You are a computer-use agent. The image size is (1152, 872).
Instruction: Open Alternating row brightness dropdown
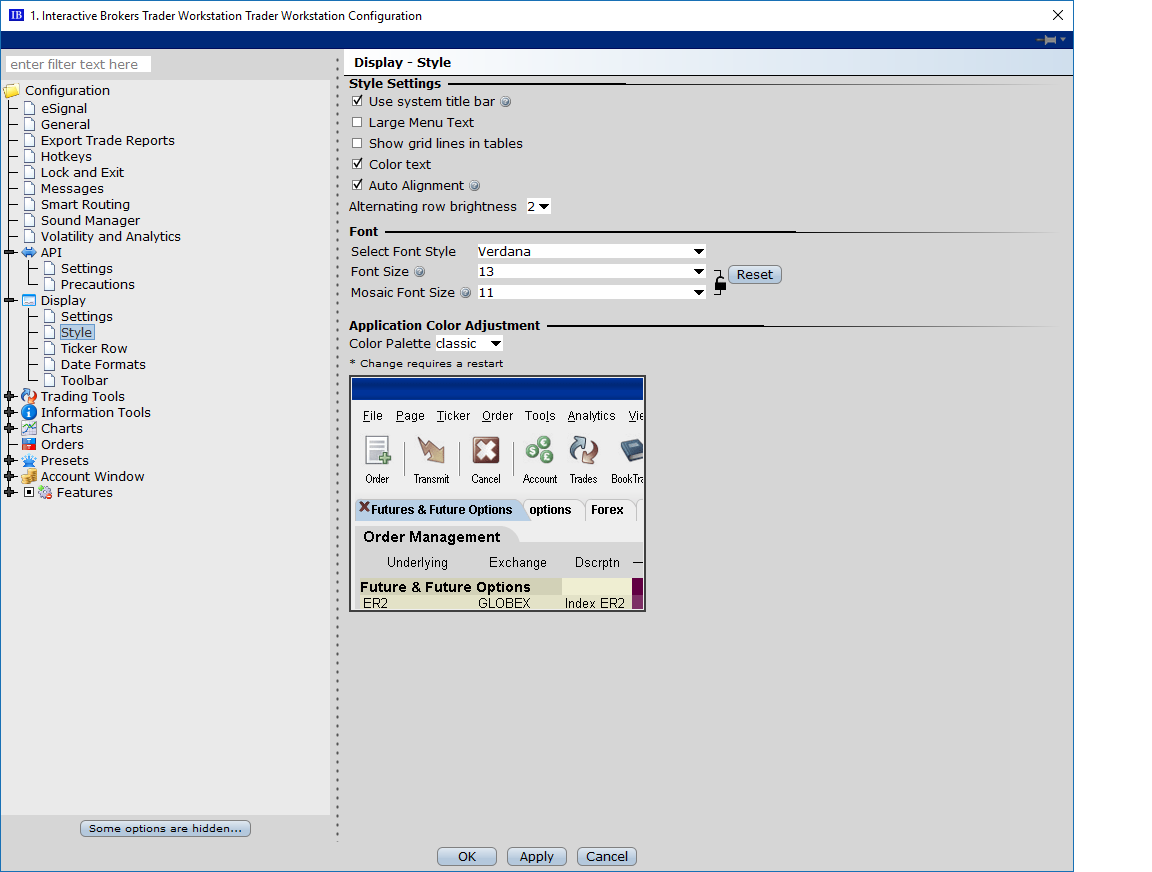click(538, 207)
